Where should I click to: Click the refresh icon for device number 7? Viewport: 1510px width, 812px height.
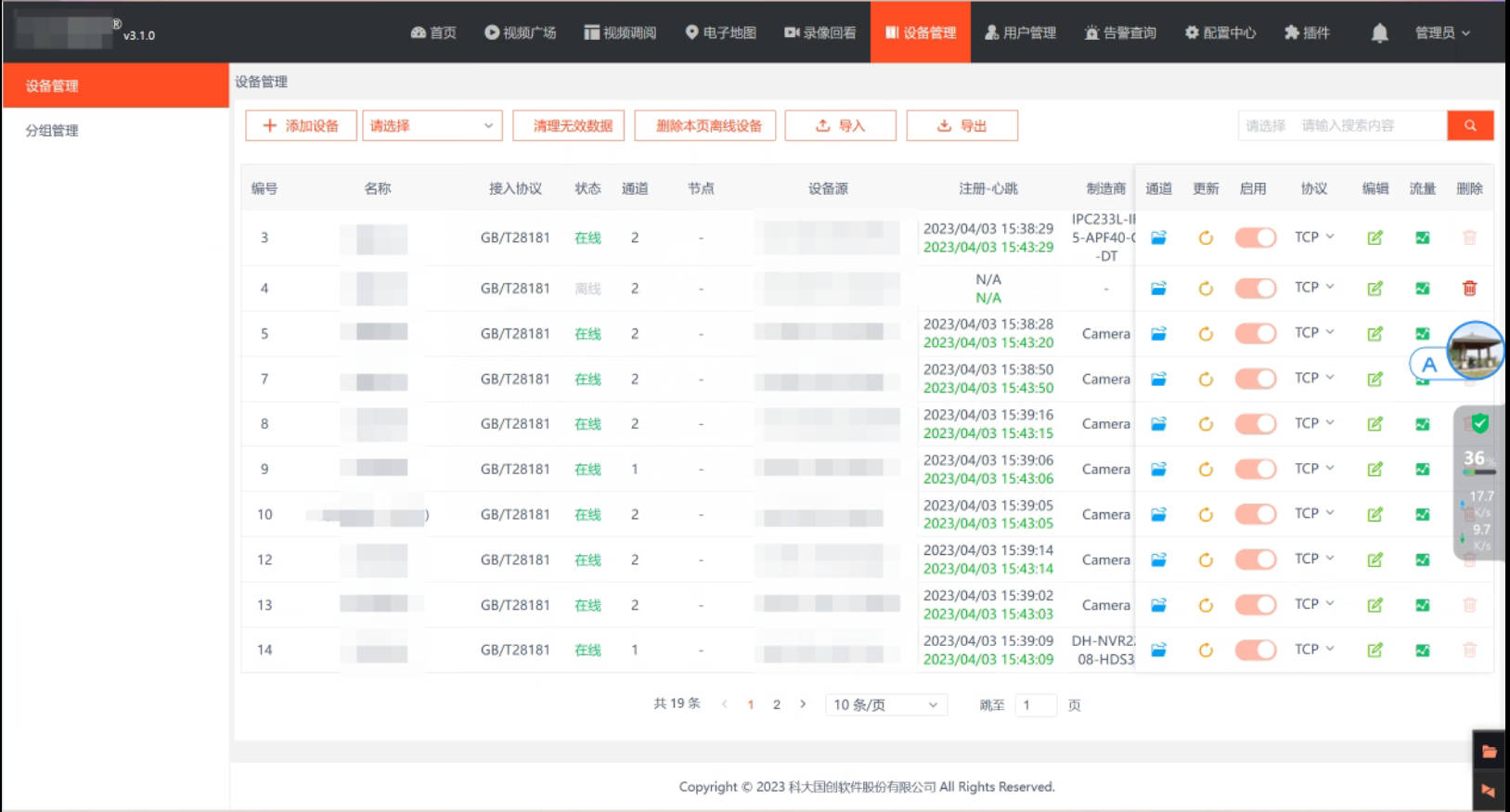coord(1206,380)
